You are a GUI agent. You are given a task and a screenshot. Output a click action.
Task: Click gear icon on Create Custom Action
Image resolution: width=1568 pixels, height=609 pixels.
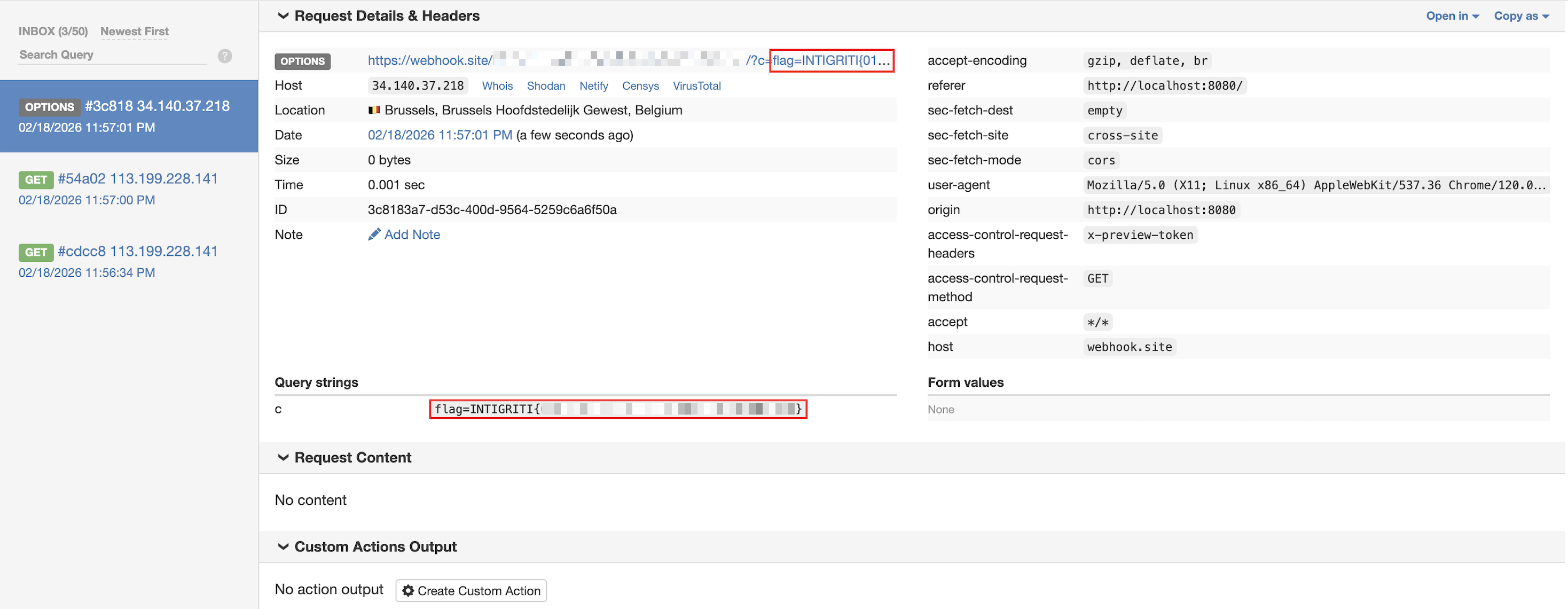[408, 591]
